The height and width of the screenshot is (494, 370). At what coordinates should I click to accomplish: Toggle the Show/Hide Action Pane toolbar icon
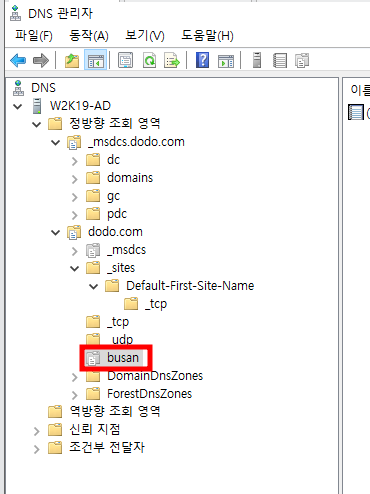tap(226, 61)
